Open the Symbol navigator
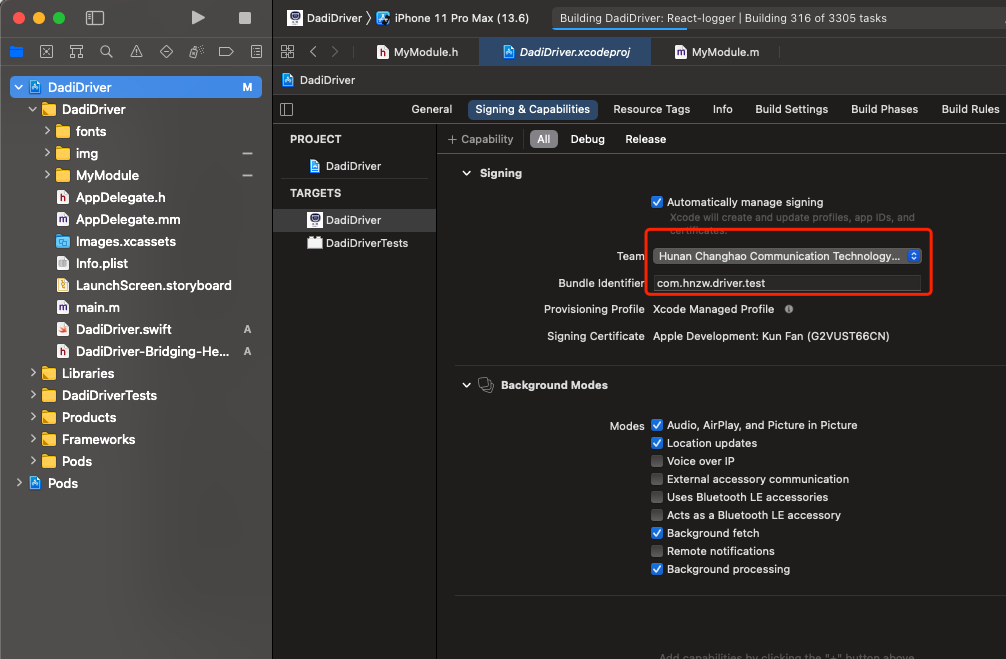1006x659 pixels. click(x=76, y=52)
